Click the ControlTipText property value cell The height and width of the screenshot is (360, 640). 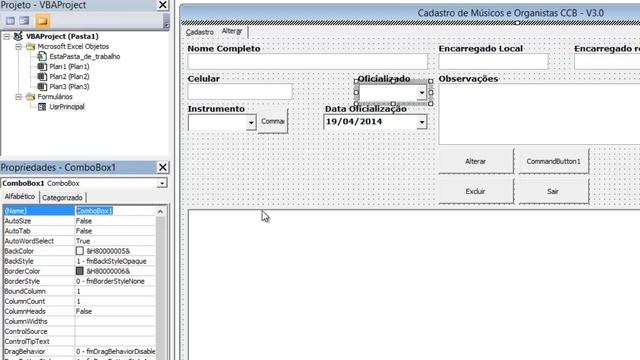(x=115, y=342)
